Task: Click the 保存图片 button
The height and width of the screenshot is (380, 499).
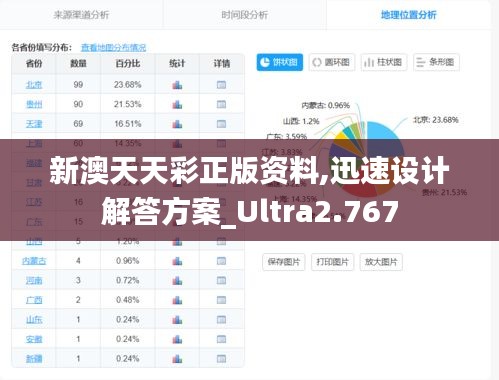Action: (284, 262)
